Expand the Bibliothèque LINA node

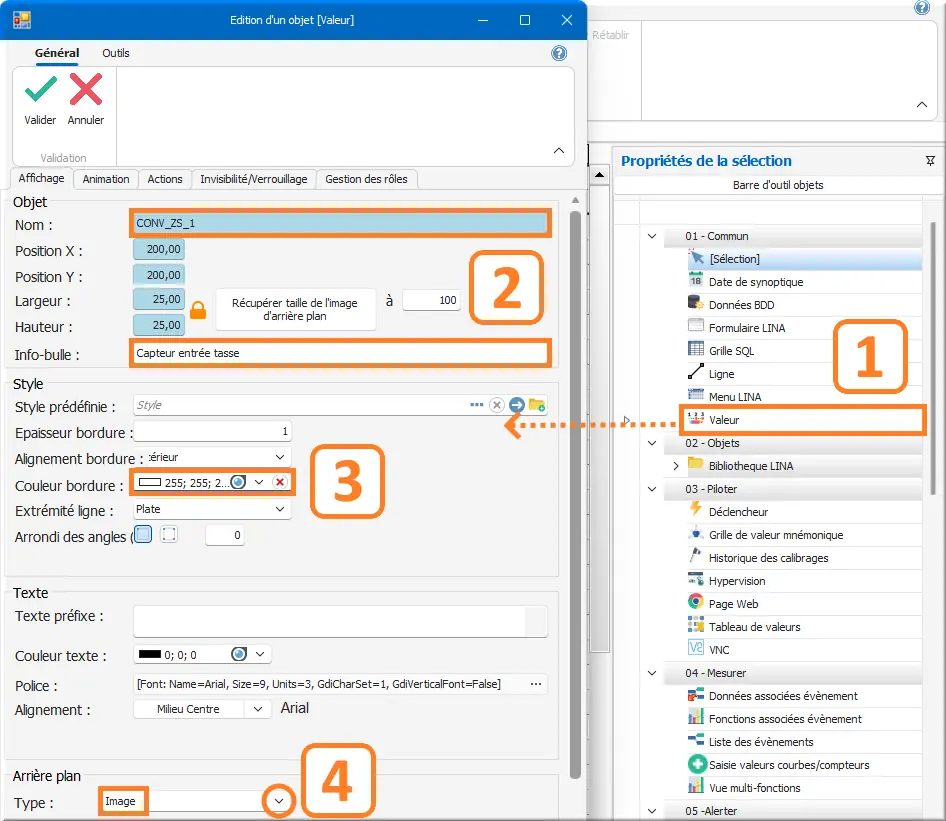coord(676,466)
